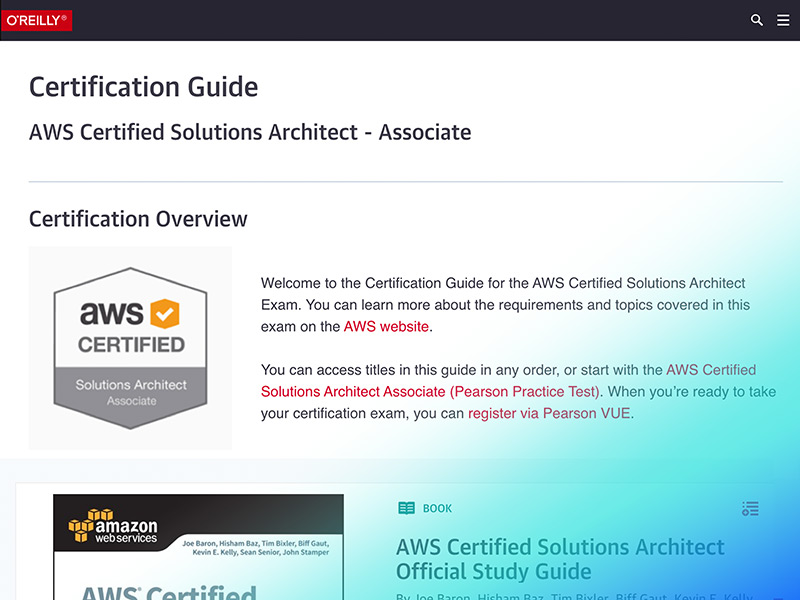
Task: Open the register via Pearson VUE link
Action: click(549, 413)
